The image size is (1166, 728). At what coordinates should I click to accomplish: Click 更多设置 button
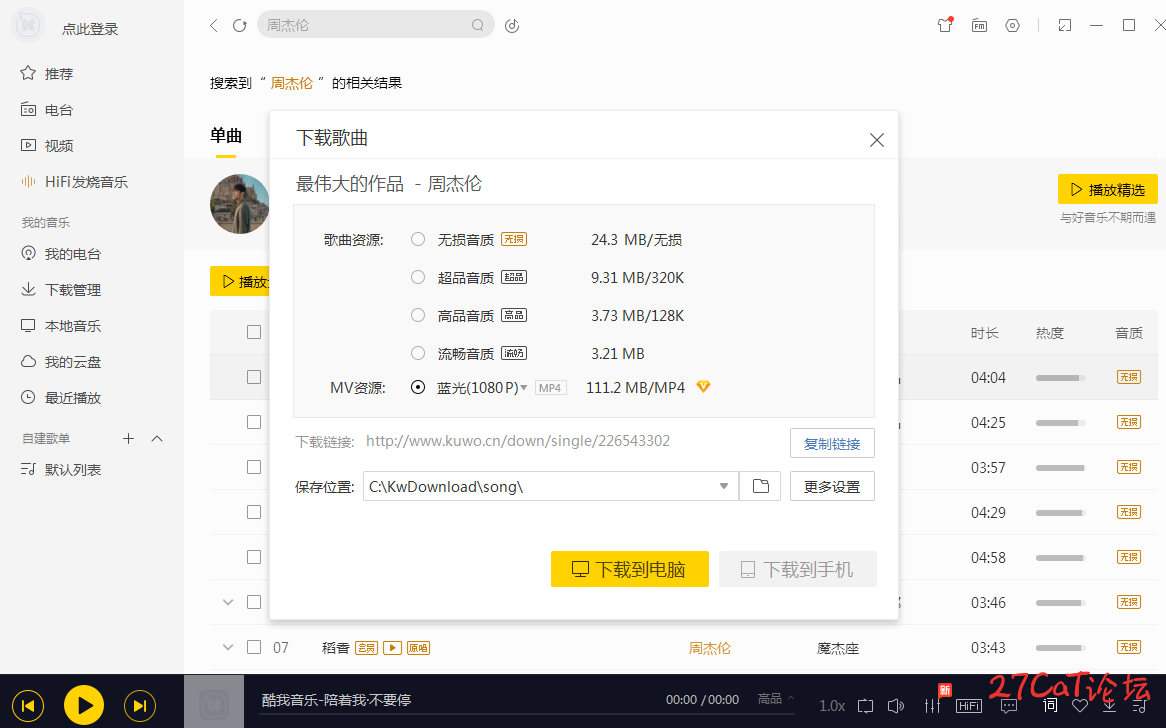[831, 486]
